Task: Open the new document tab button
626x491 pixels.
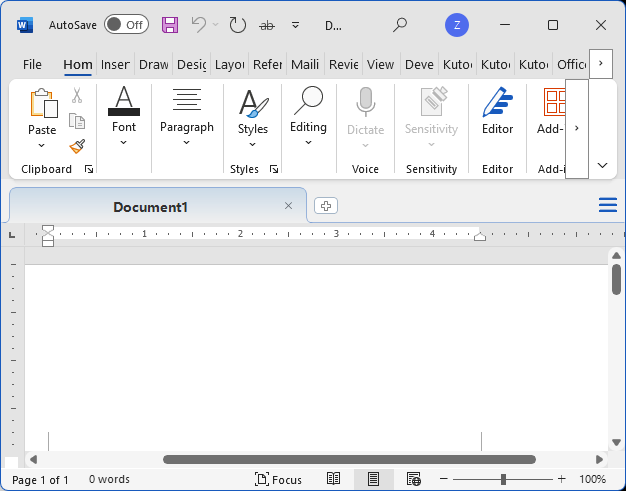Action: click(325, 206)
